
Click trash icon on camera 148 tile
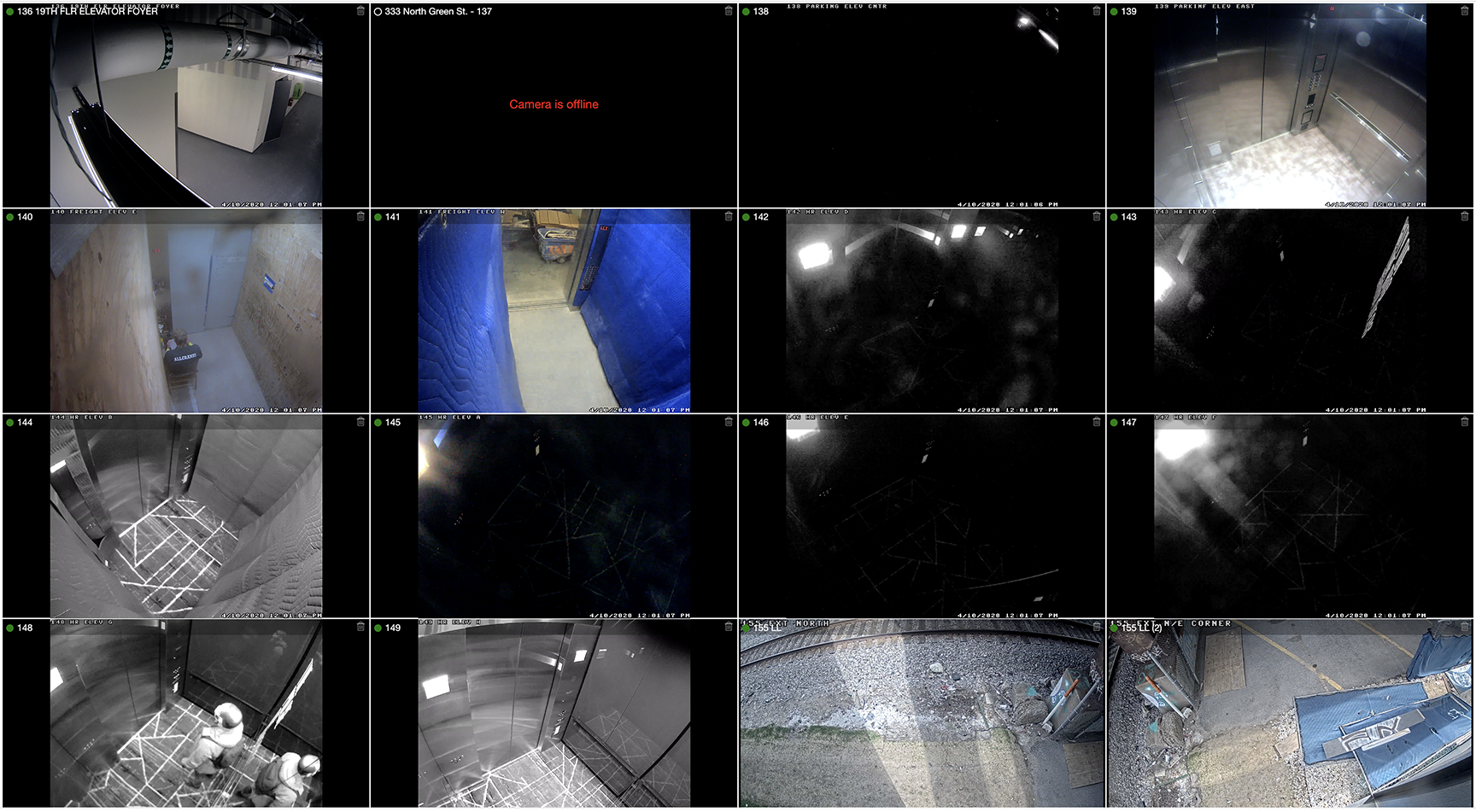tap(360, 627)
